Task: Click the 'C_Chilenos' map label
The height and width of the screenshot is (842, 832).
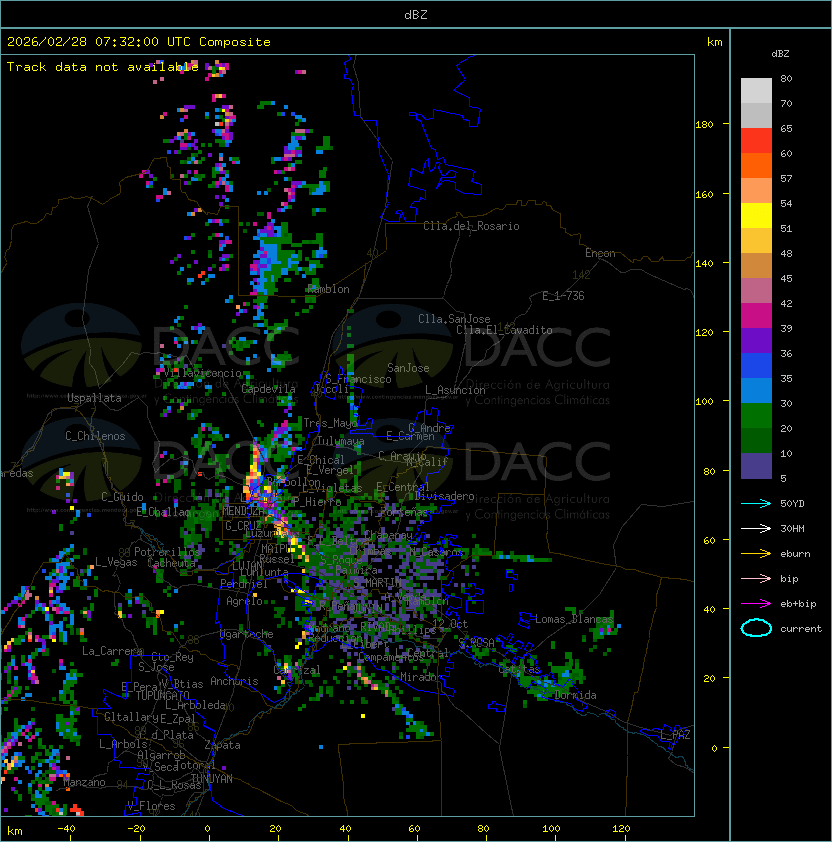Action: pyautogui.click(x=95, y=436)
